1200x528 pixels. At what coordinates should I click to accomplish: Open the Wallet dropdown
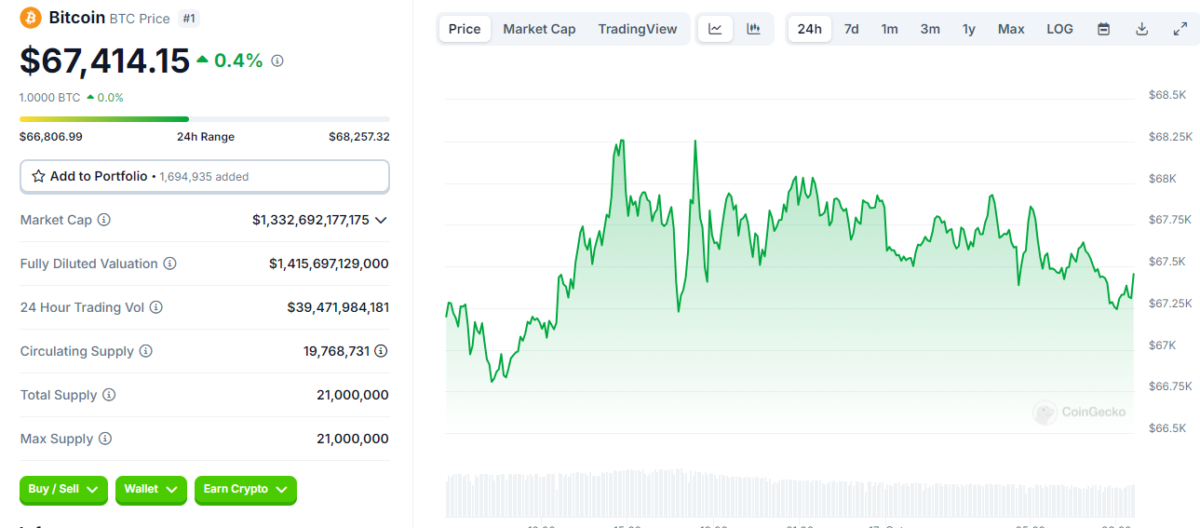click(151, 489)
